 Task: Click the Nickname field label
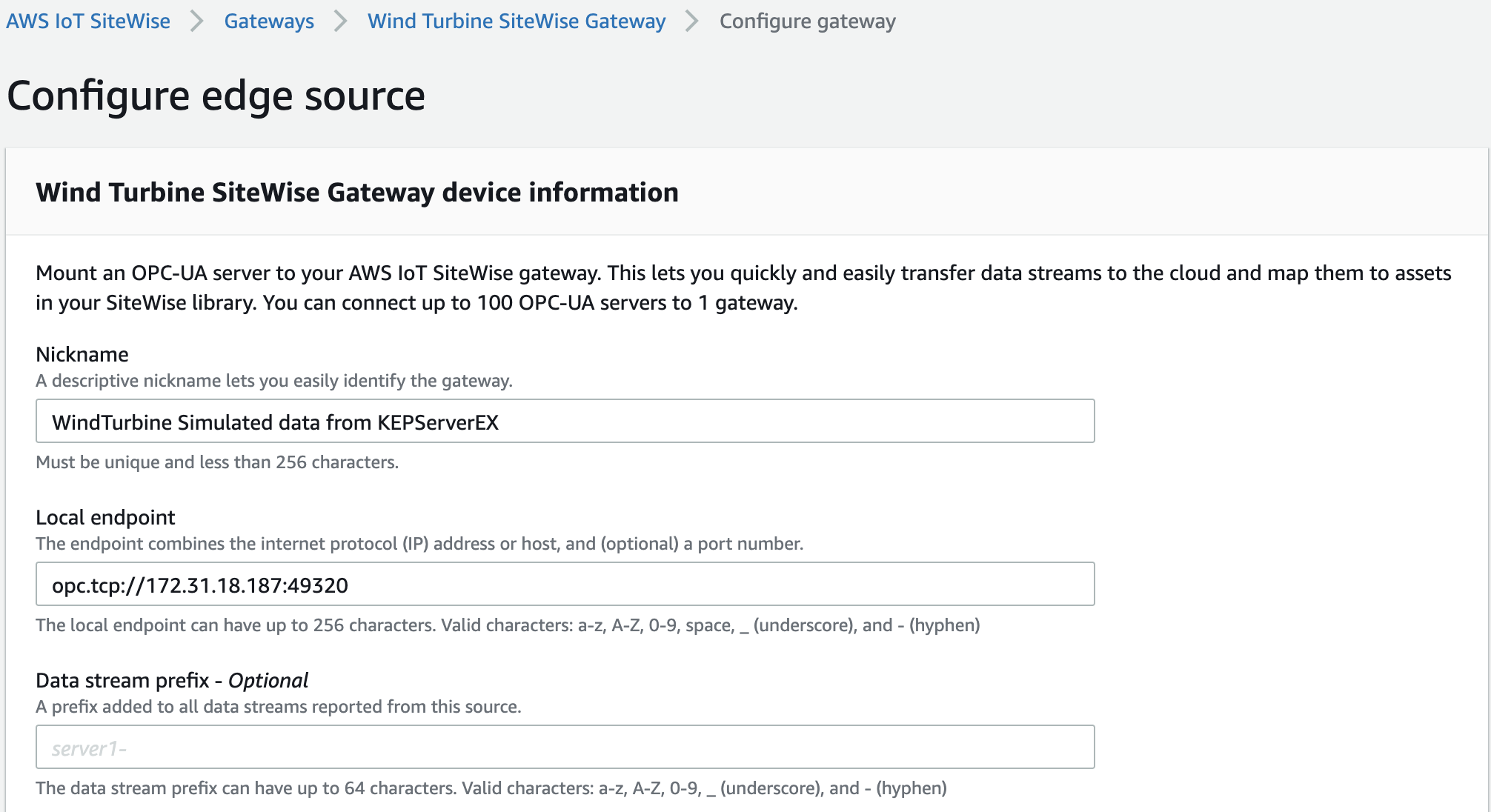coord(82,354)
